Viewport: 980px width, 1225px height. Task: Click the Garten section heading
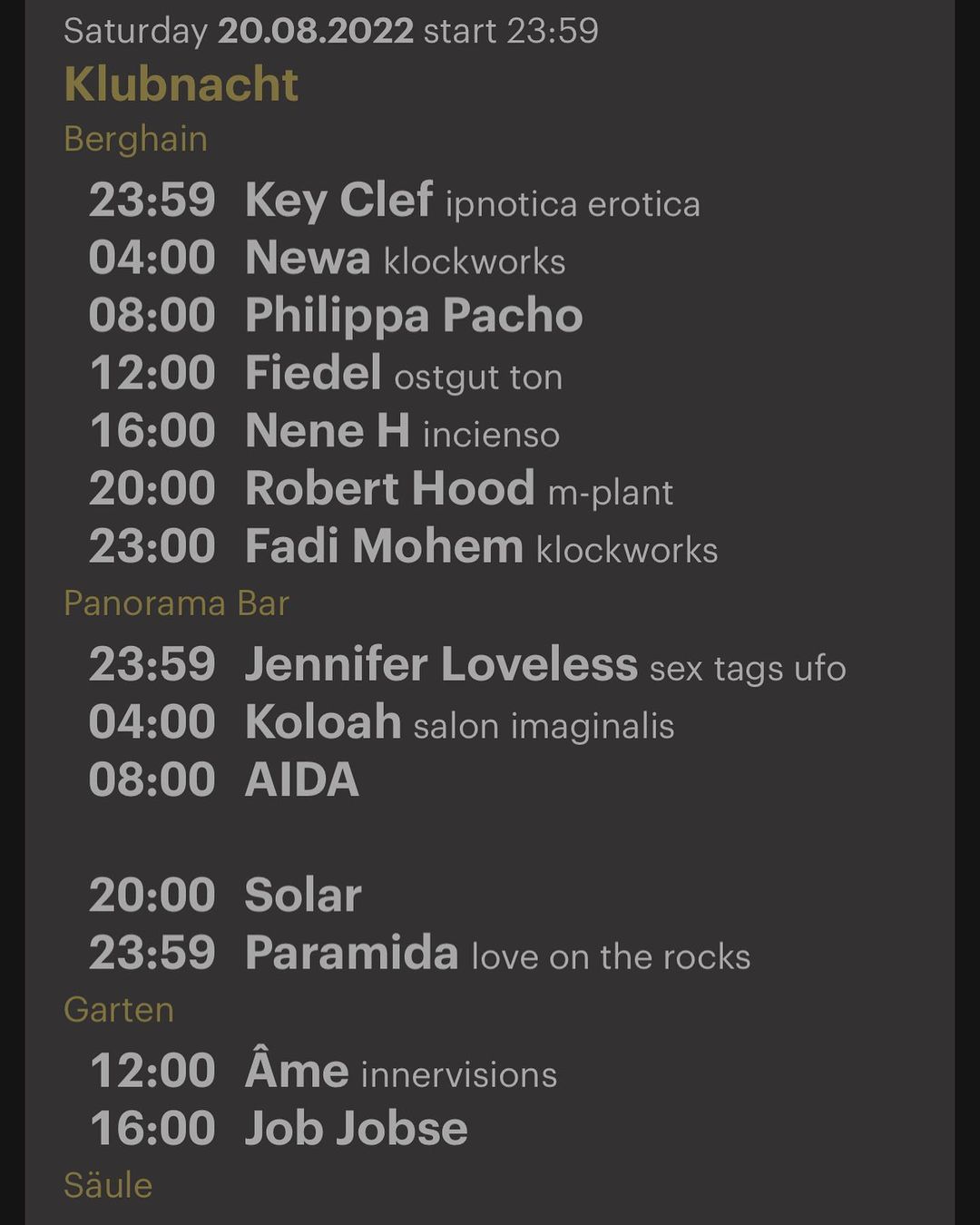click(x=119, y=1010)
